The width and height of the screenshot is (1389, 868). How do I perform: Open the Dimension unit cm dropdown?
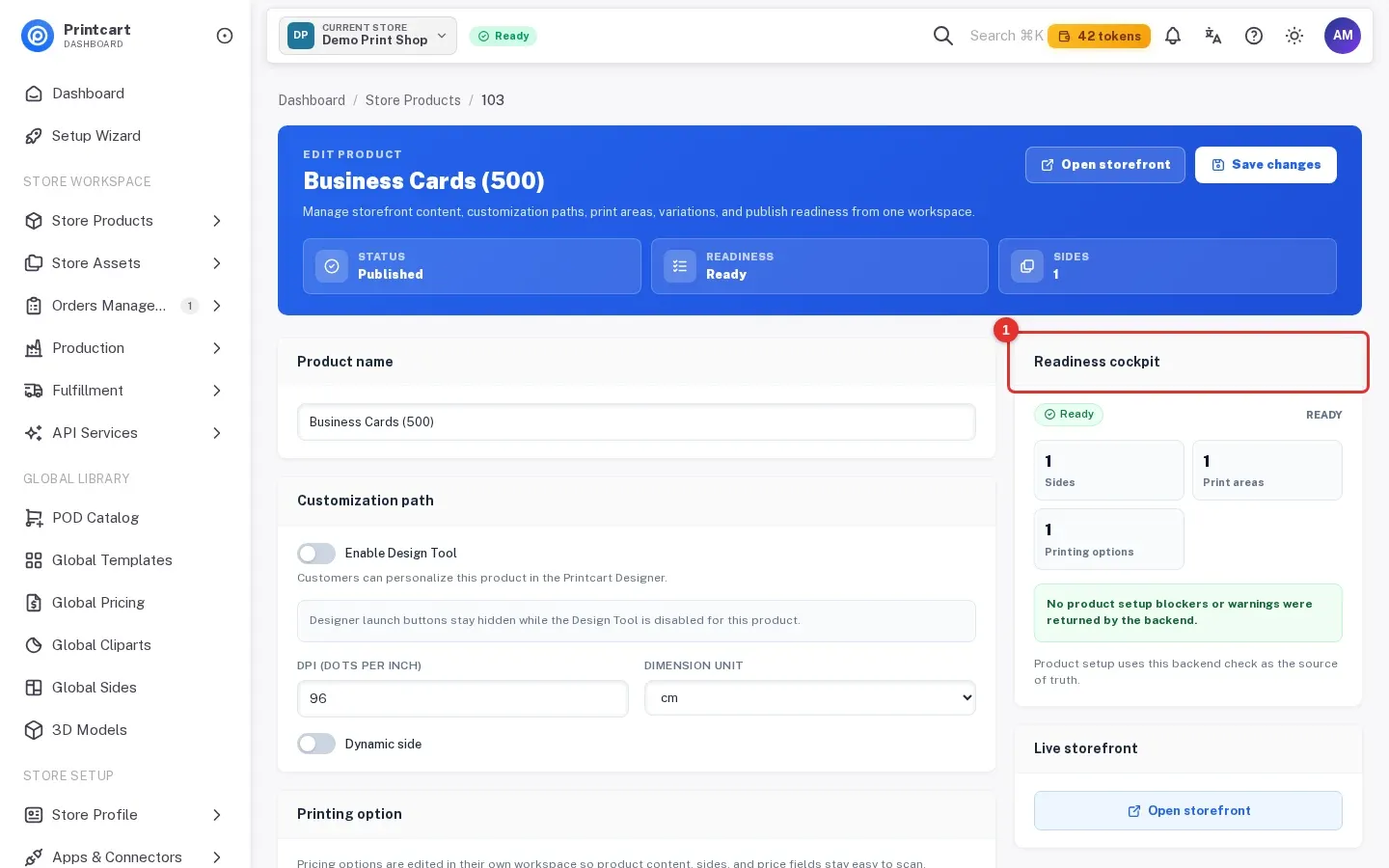[x=810, y=698]
